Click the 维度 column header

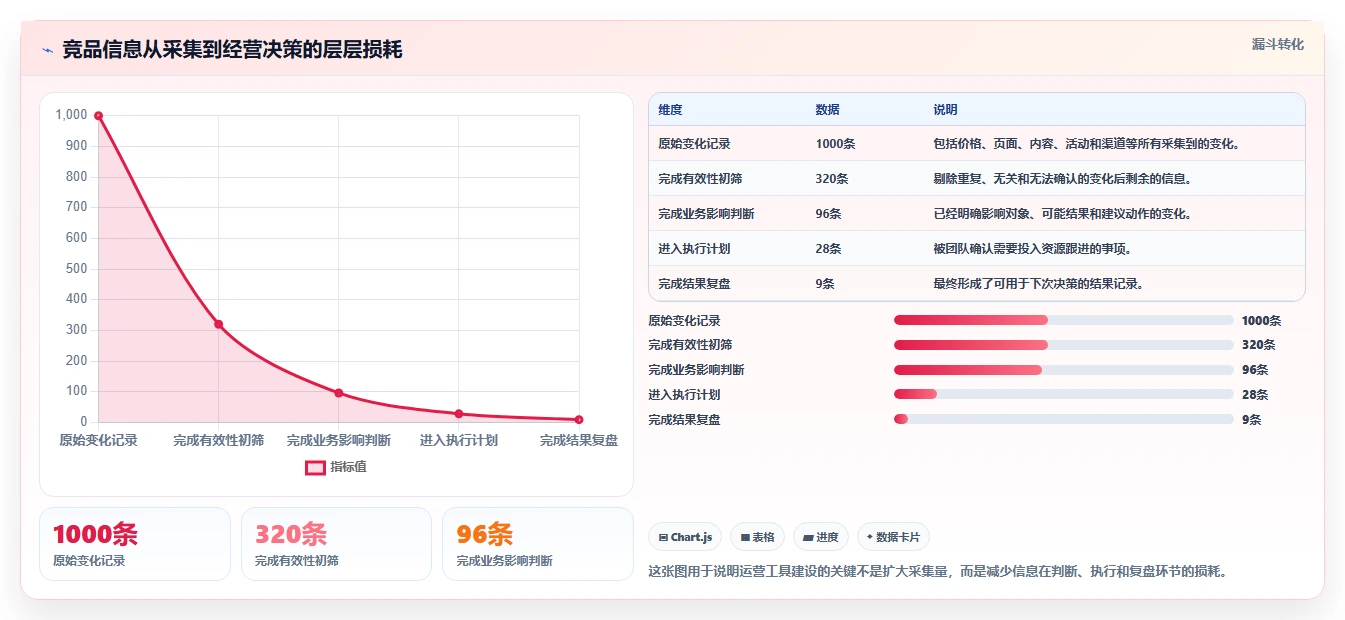click(x=670, y=110)
